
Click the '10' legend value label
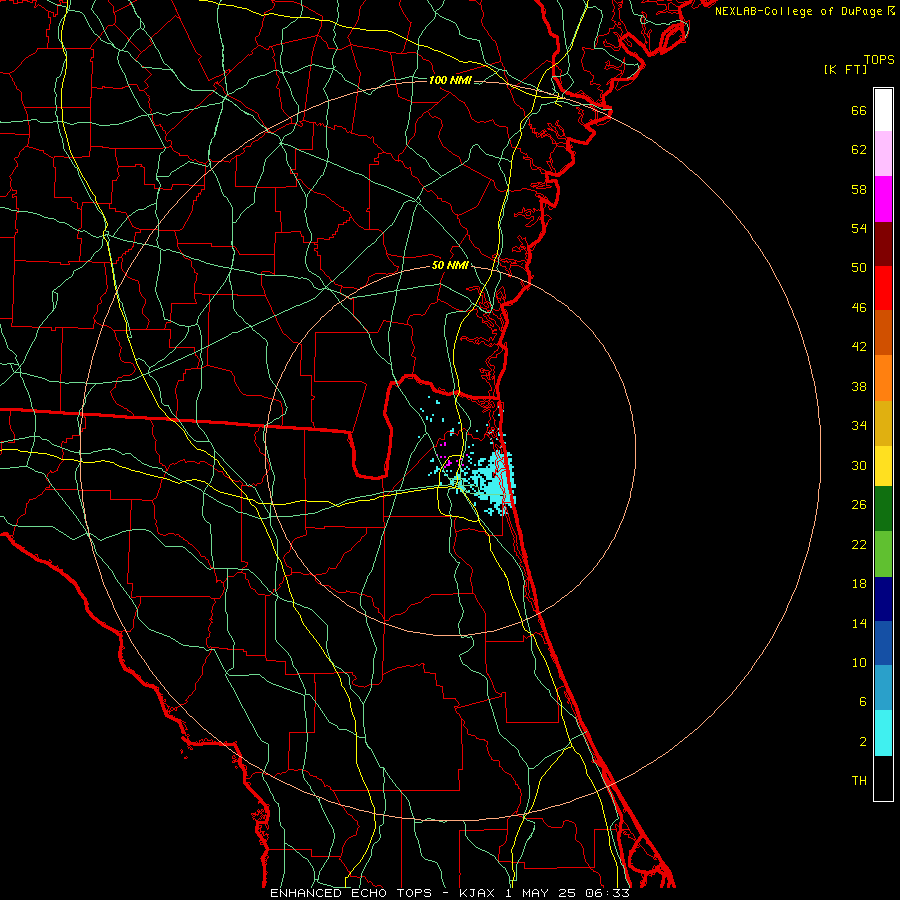click(x=859, y=663)
